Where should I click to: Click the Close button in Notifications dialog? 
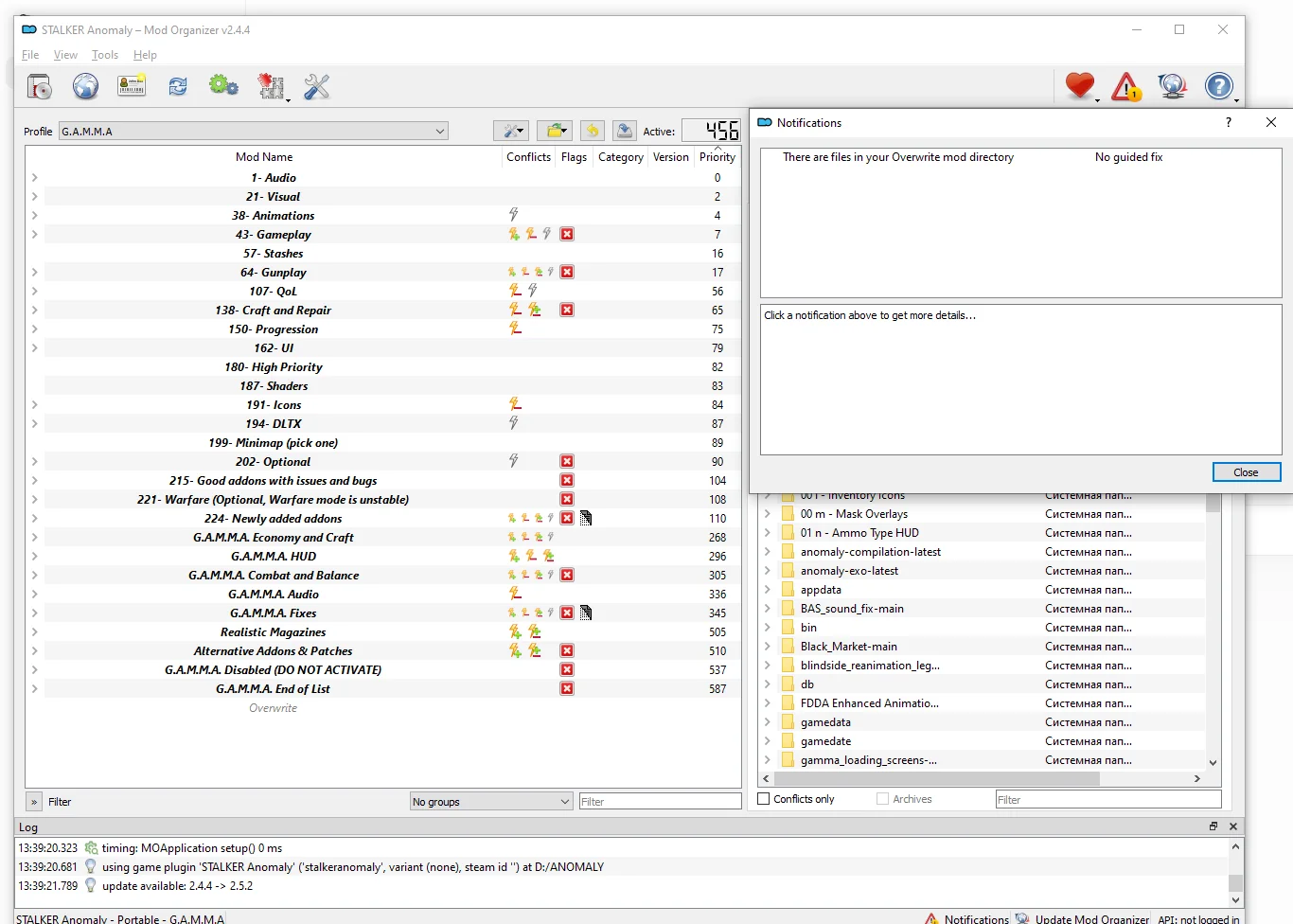1246,472
